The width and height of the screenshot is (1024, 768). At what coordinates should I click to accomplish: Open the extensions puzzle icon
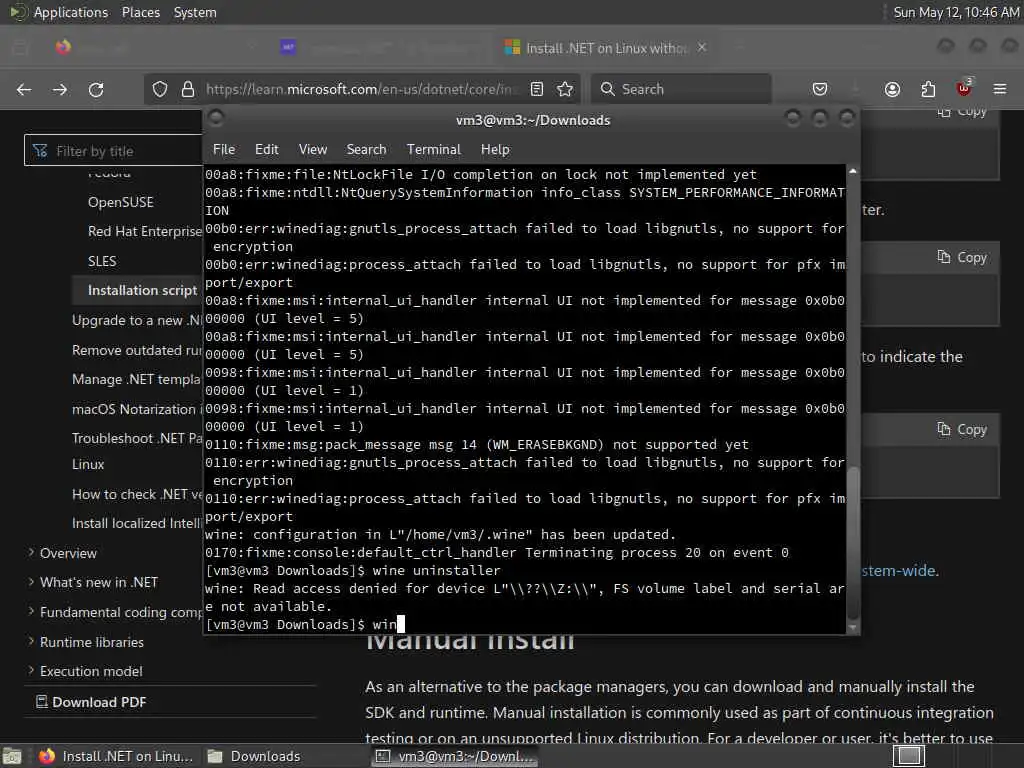click(x=928, y=89)
